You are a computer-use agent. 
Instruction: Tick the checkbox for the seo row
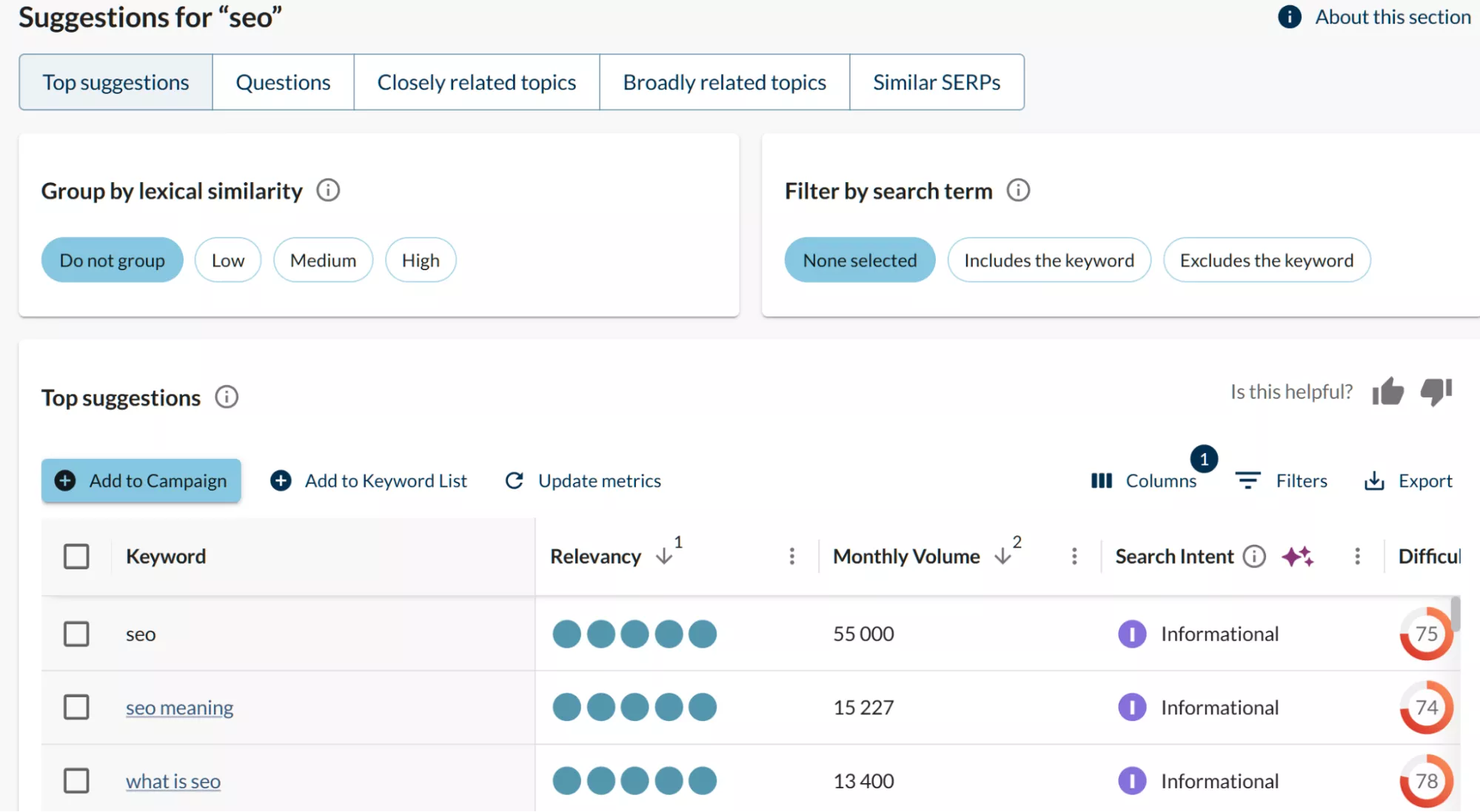[x=76, y=634]
